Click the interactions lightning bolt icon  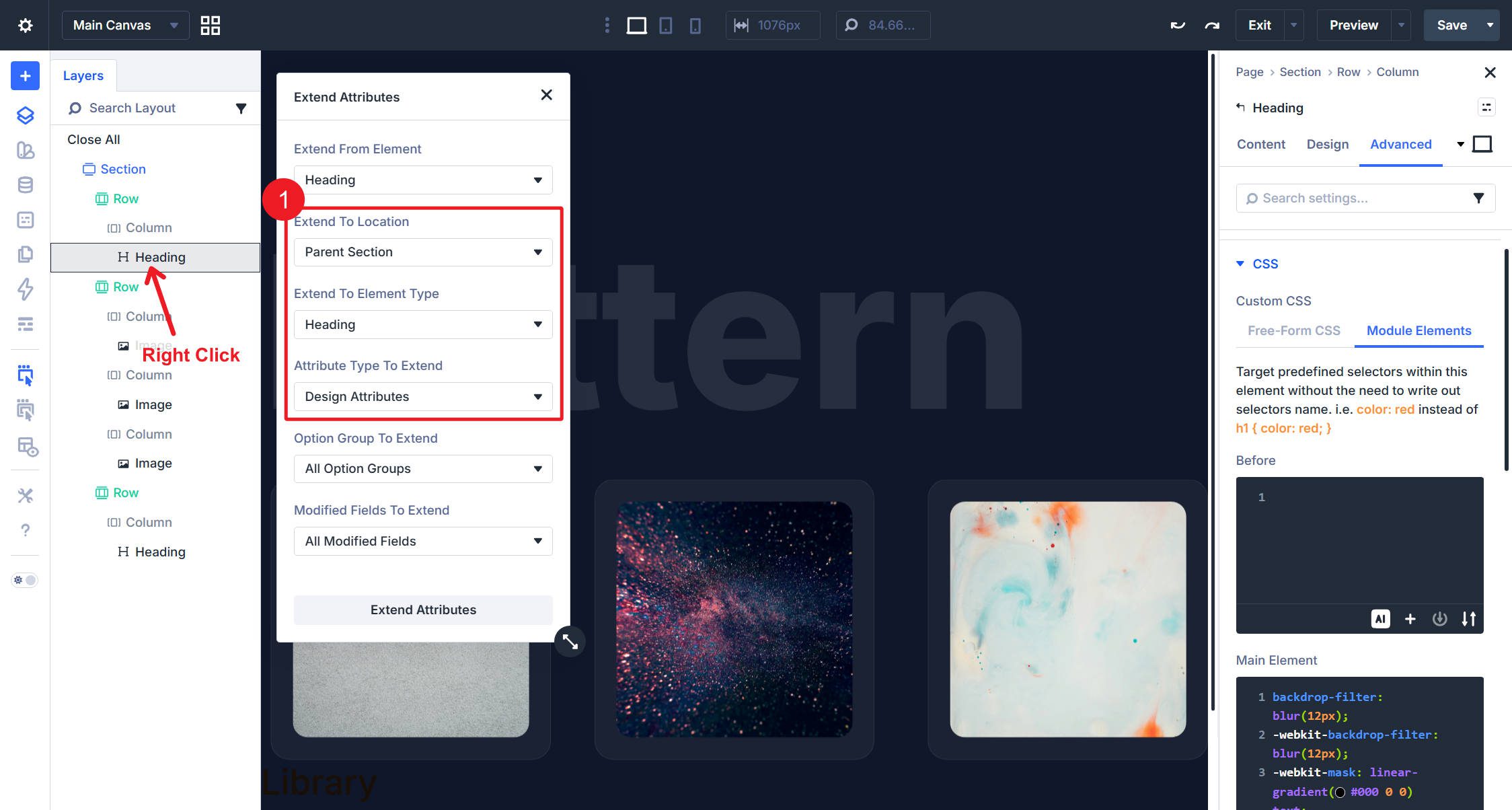tap(24, 291)
